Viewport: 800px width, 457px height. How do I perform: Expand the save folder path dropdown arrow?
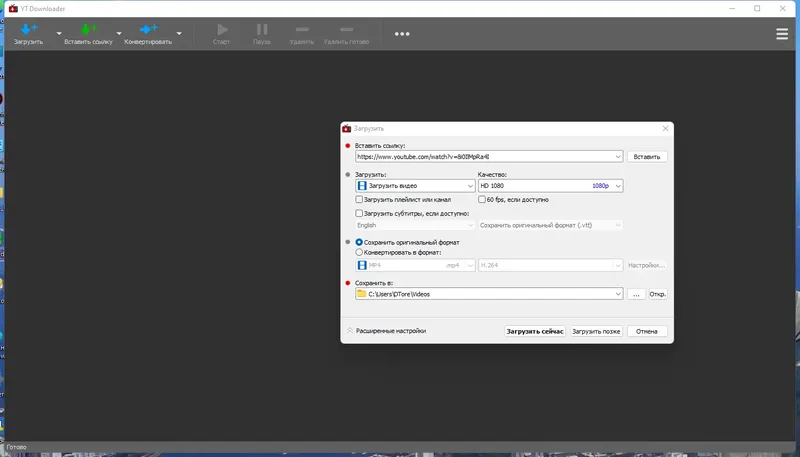click(618, 294)
